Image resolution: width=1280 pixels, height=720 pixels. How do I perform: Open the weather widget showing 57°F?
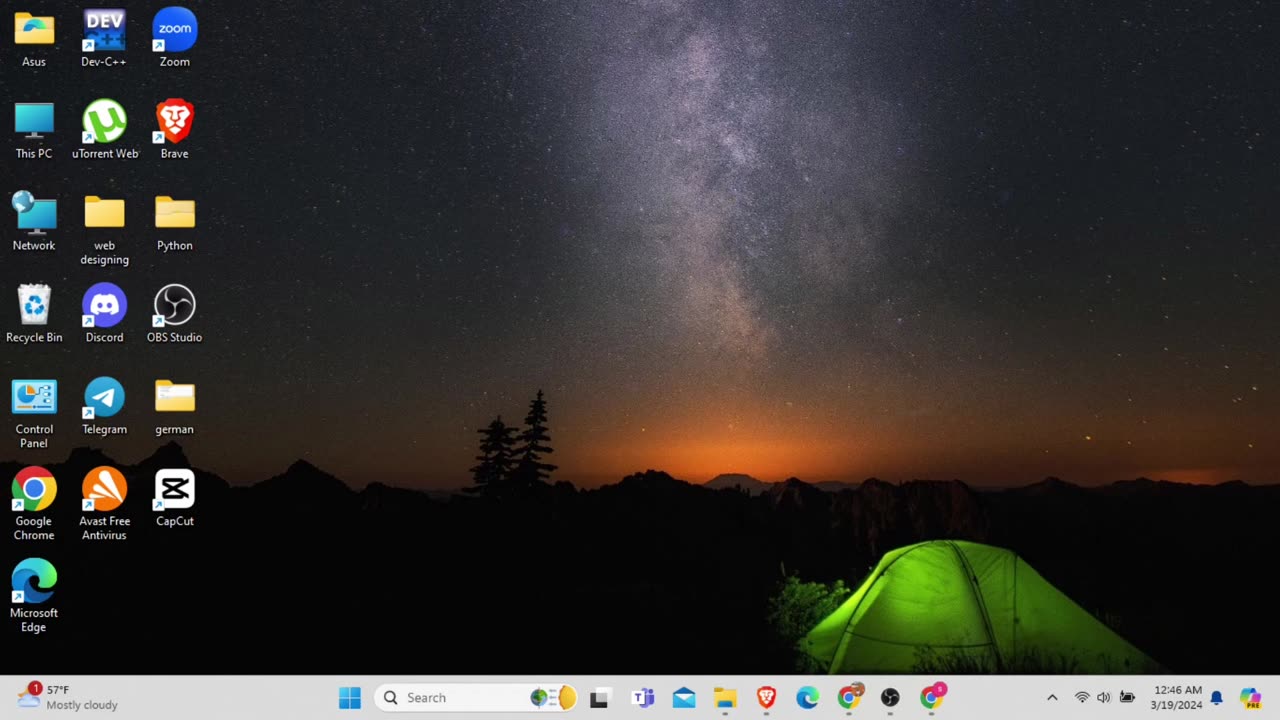[x=68, y=697]
